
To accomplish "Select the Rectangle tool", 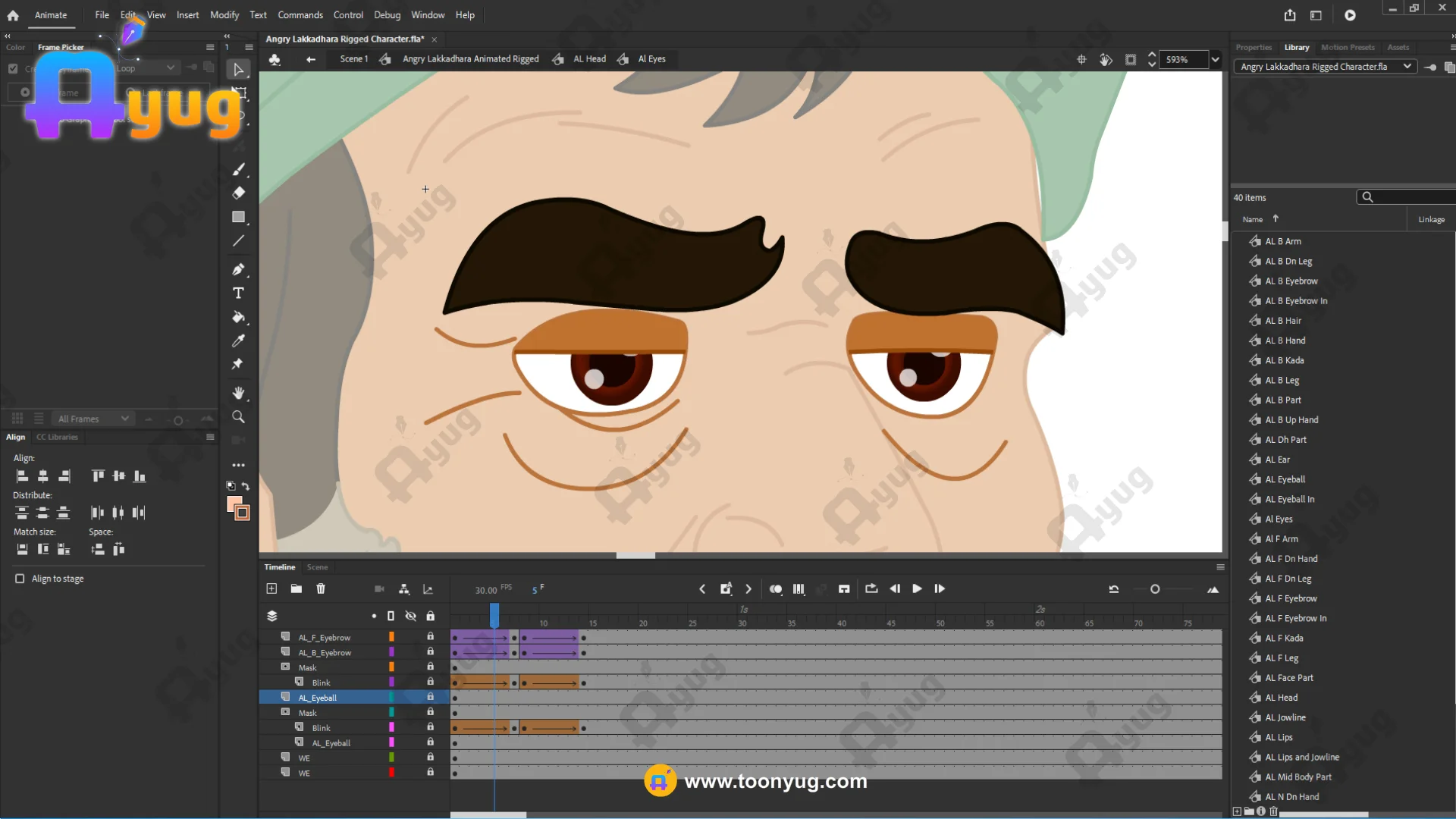I will click(x=238, y=217).
